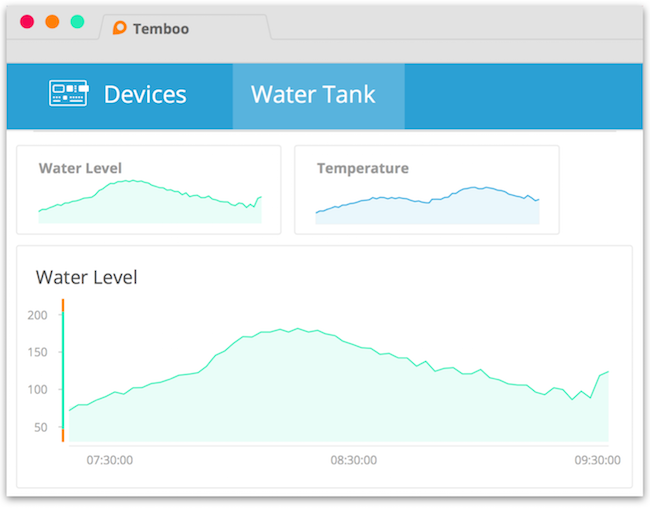The height and width of the screenshot is (508, 650).
Task: Switch to the Water Tank tab
Action: point(313,95)
